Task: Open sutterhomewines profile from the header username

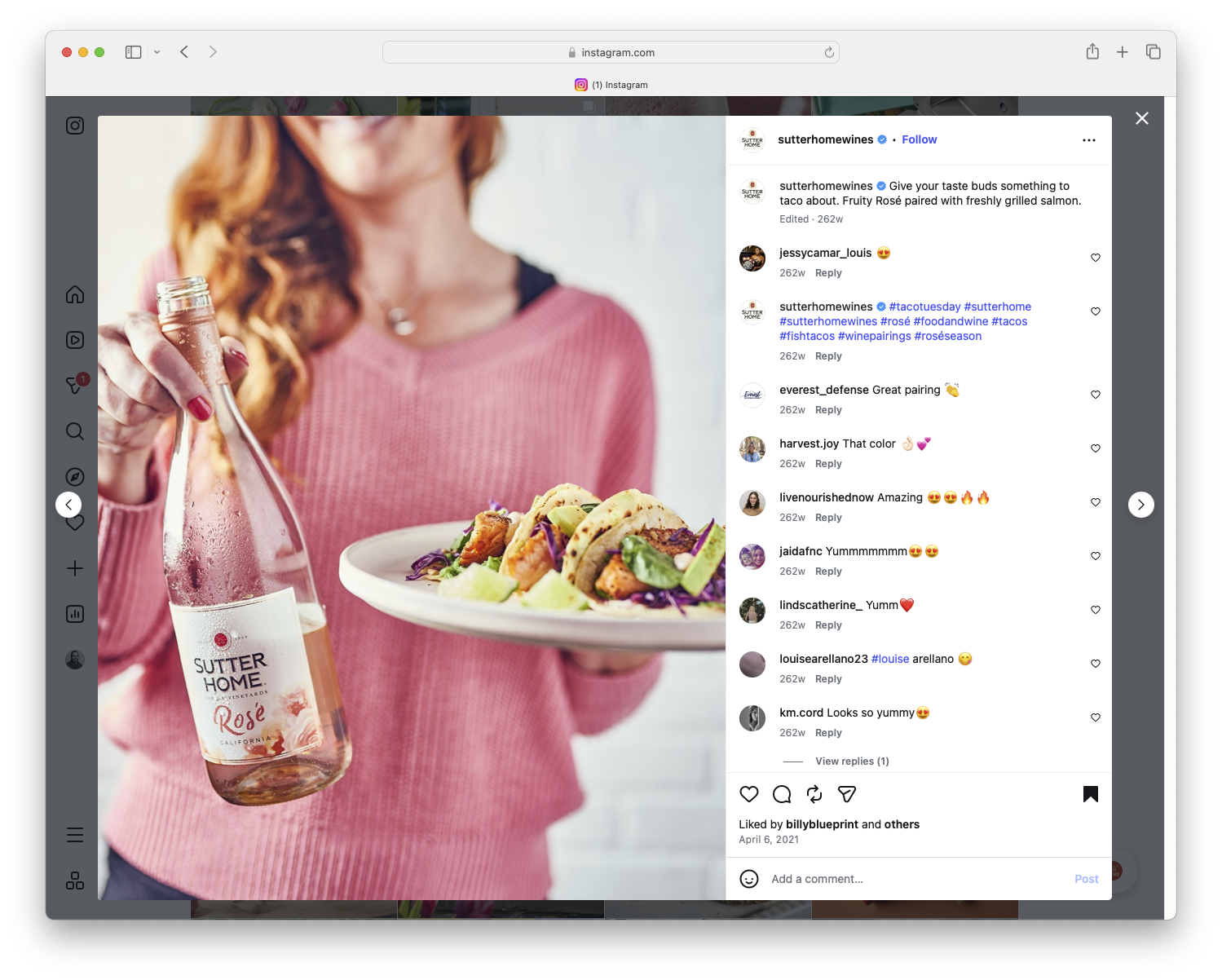Action: click(x=826, y=139)
